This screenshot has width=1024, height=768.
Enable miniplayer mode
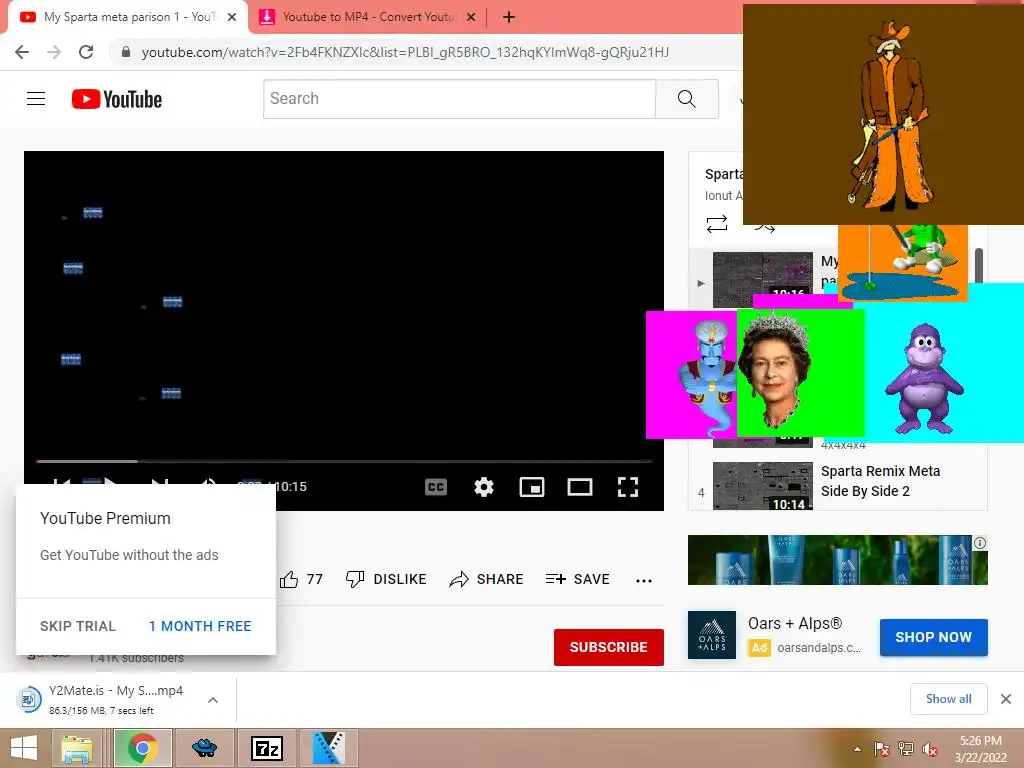532,487
